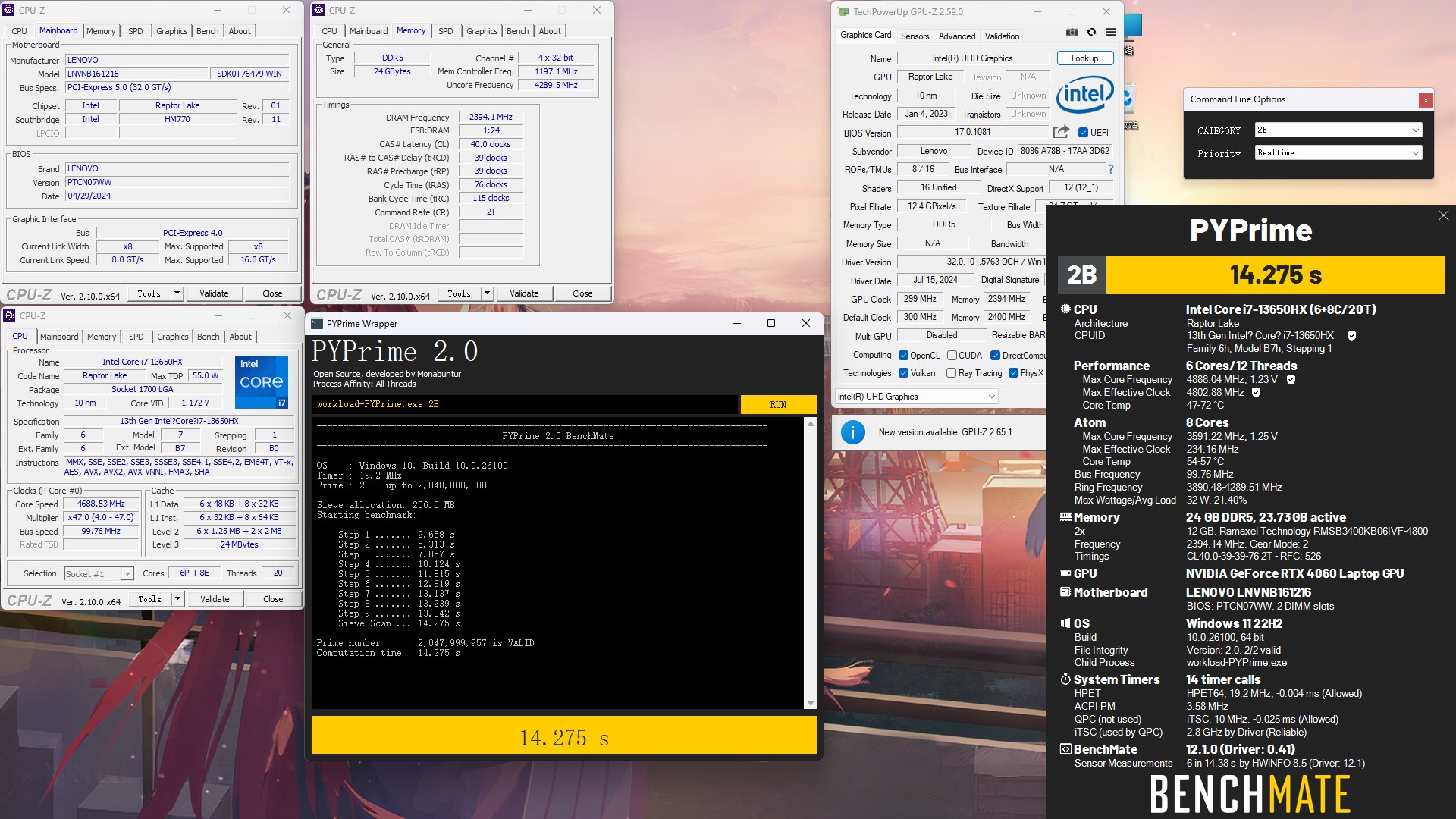Viewport: 1456px width, 819px height.
Task: Click the BenchMate section icon near version 12.1.0
Action: coord(1065,749)
